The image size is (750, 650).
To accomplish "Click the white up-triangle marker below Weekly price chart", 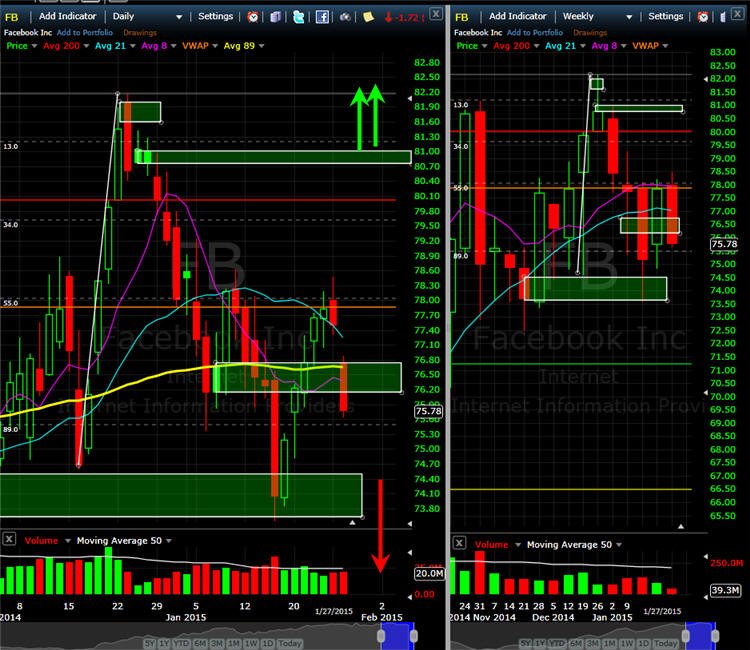I will (x=681, y=526).
